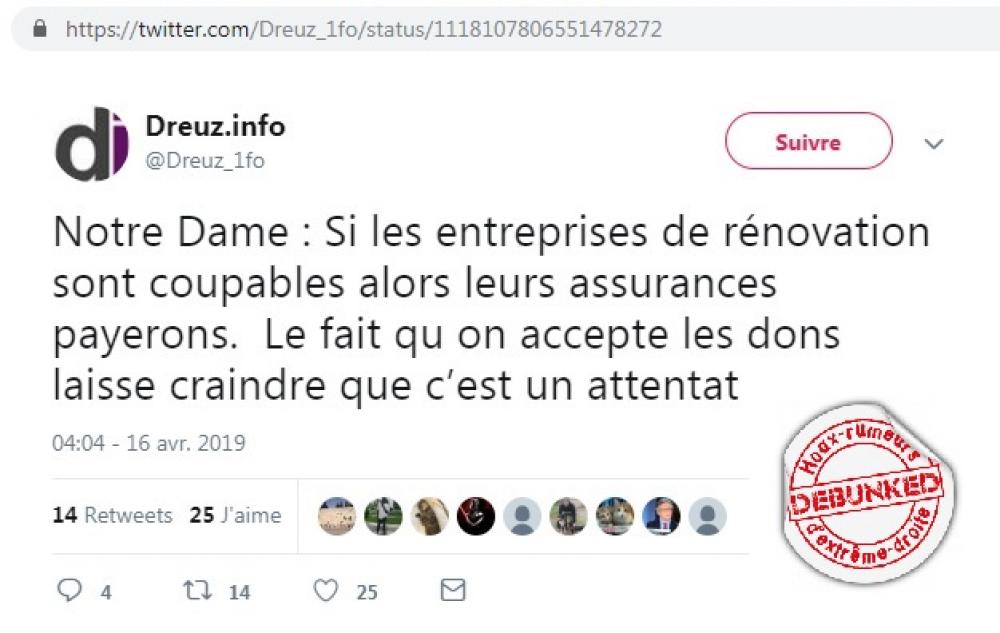Viewport: 1000px width, 633px height.
Task: Expand the tweet options chevron menu
Action: click(x=934, y=143)
